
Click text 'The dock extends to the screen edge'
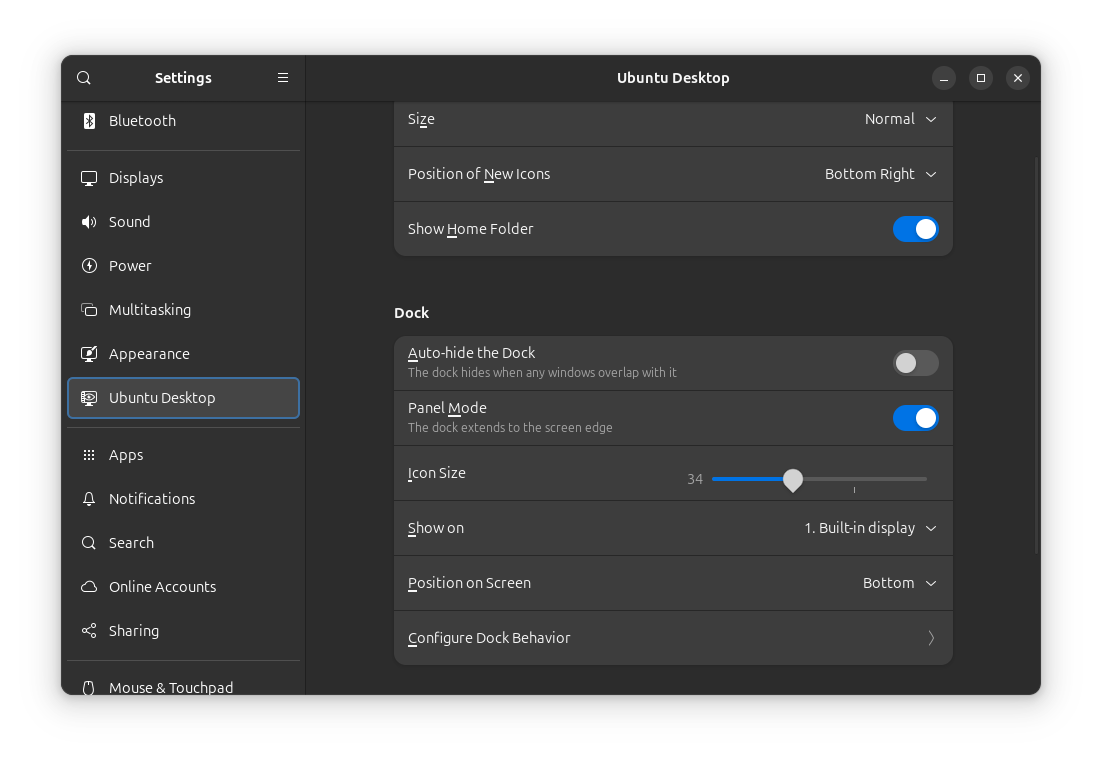[510, 428]
